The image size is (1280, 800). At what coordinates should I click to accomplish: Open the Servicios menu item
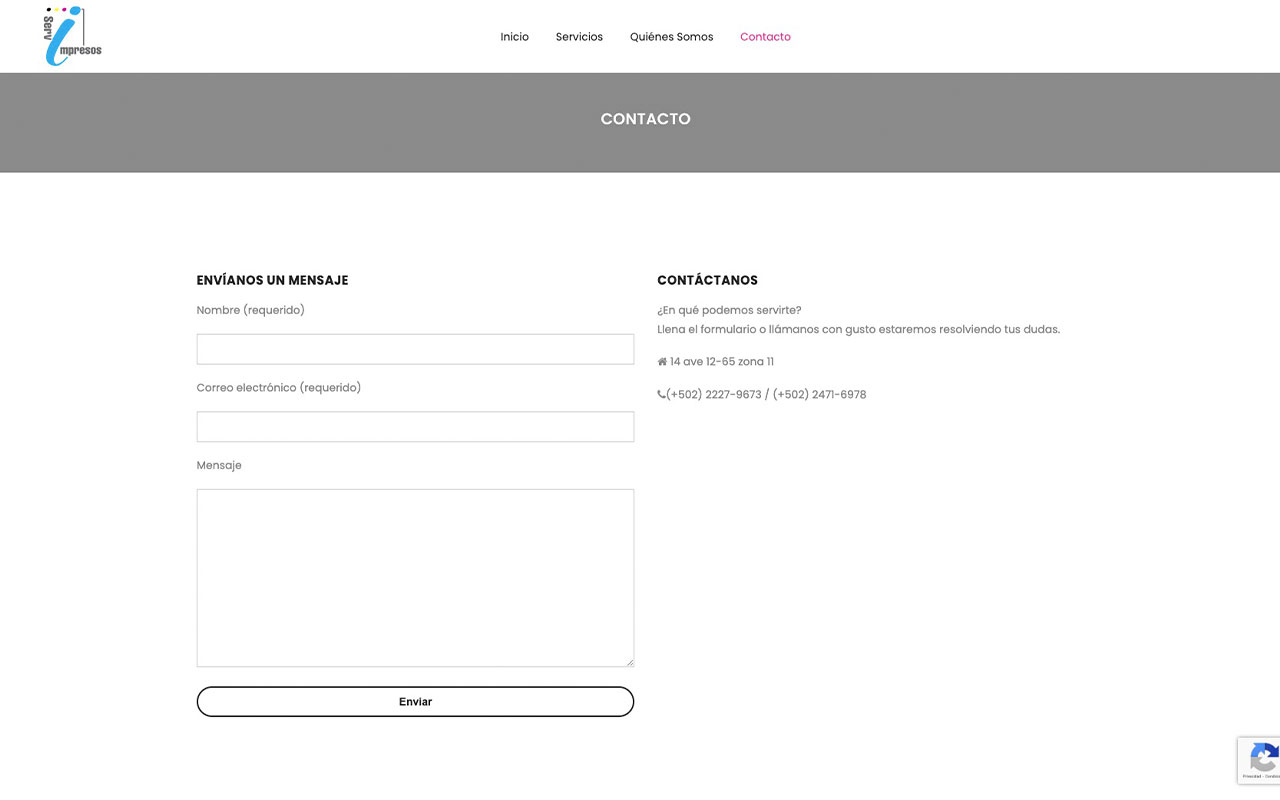point(579,37)
